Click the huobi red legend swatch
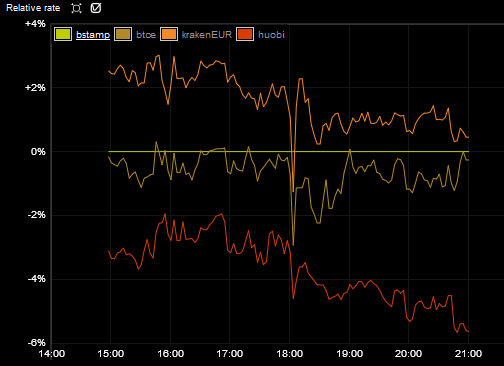 245,34
